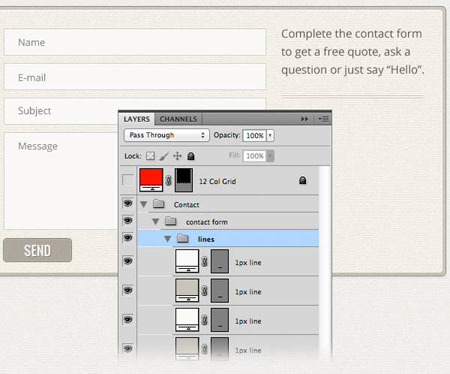
Task: Click the red color thumbnail of 12 Col Grid layer
Action: pyautogui.click(x=151, y=180)
